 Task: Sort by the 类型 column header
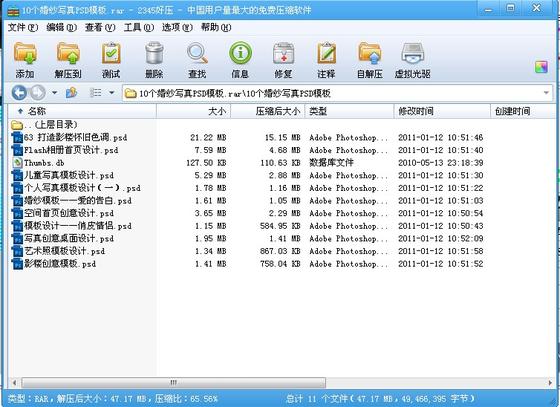(x=349, y=111)
